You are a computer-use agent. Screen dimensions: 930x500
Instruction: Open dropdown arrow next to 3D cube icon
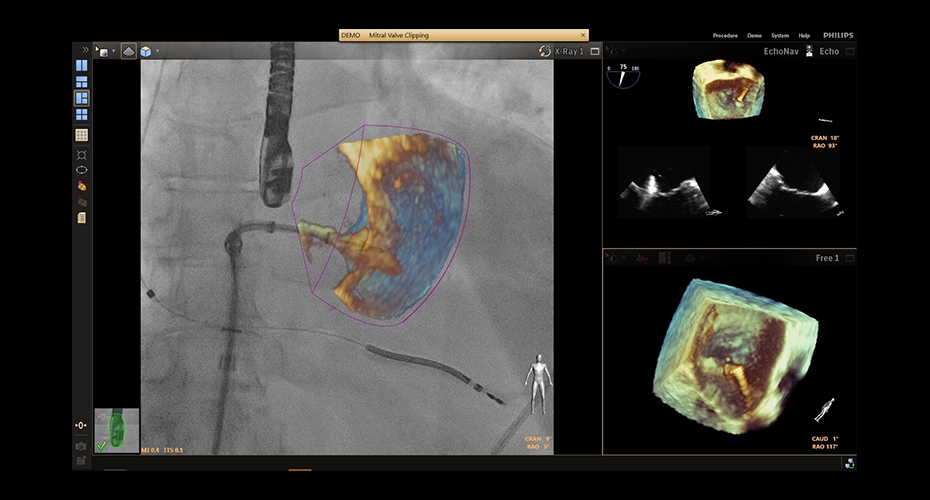tap(157, 51)
